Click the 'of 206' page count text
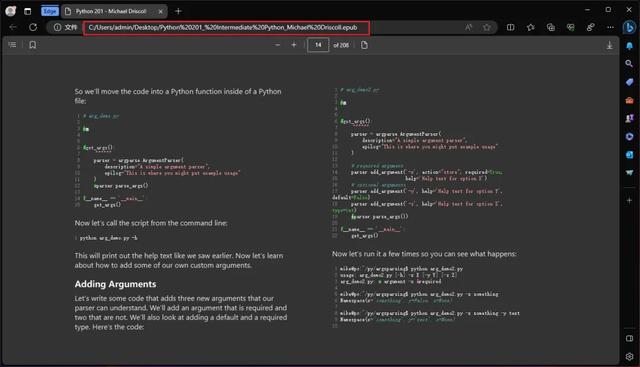This screenshot has height=367, width=640. click(341, 45)
